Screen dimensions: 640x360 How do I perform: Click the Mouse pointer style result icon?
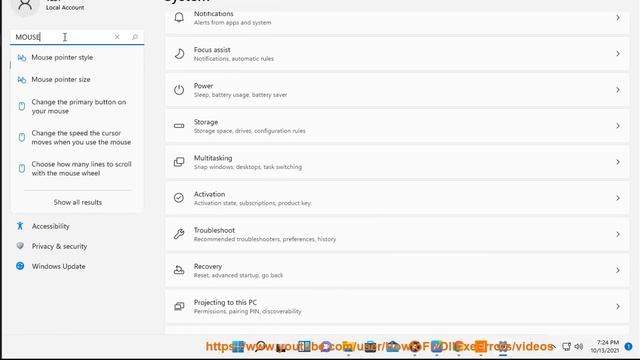pyautogui.click(x=22, y=58)
